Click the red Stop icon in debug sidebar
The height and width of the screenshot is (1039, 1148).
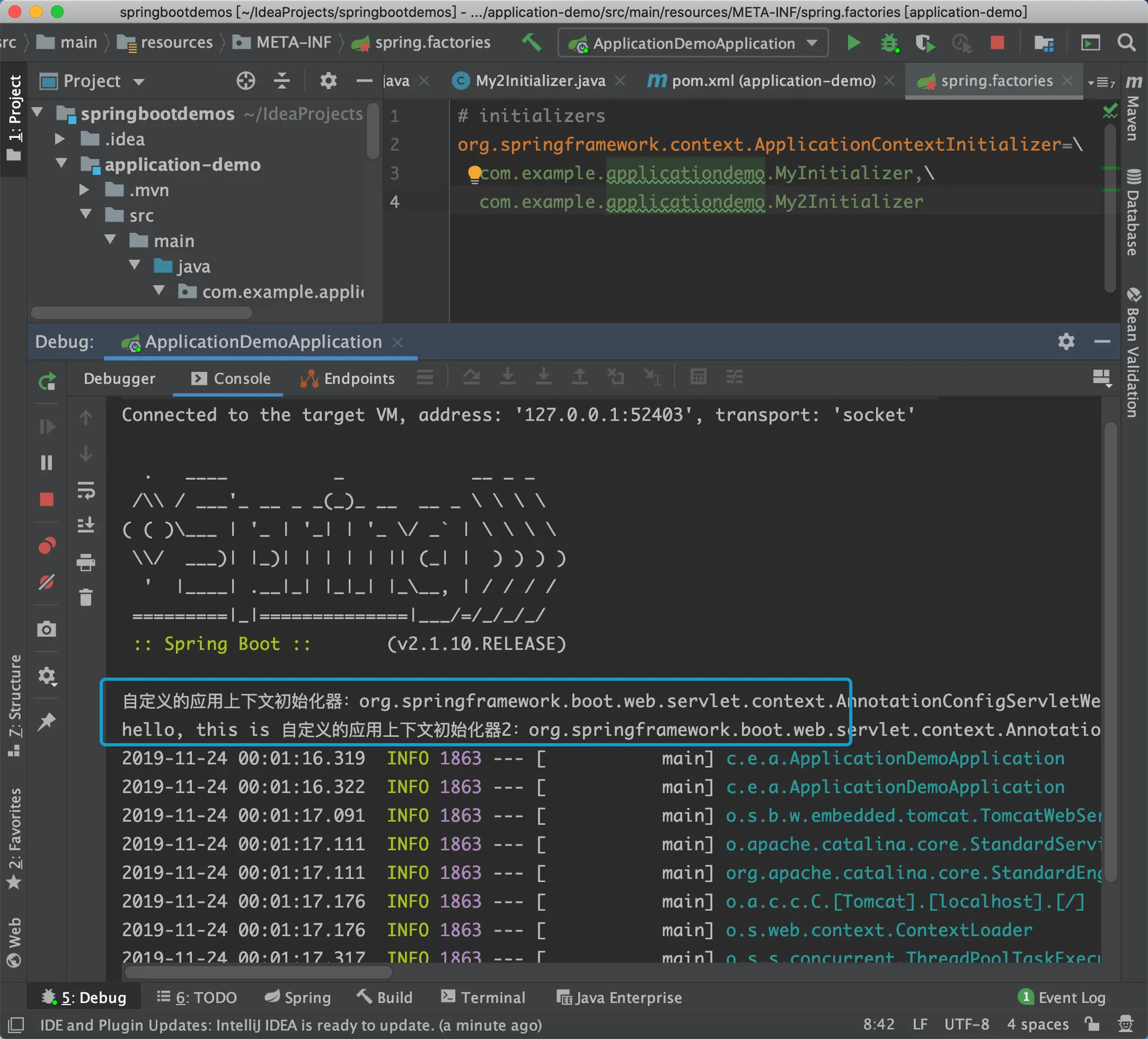(47, 499)
